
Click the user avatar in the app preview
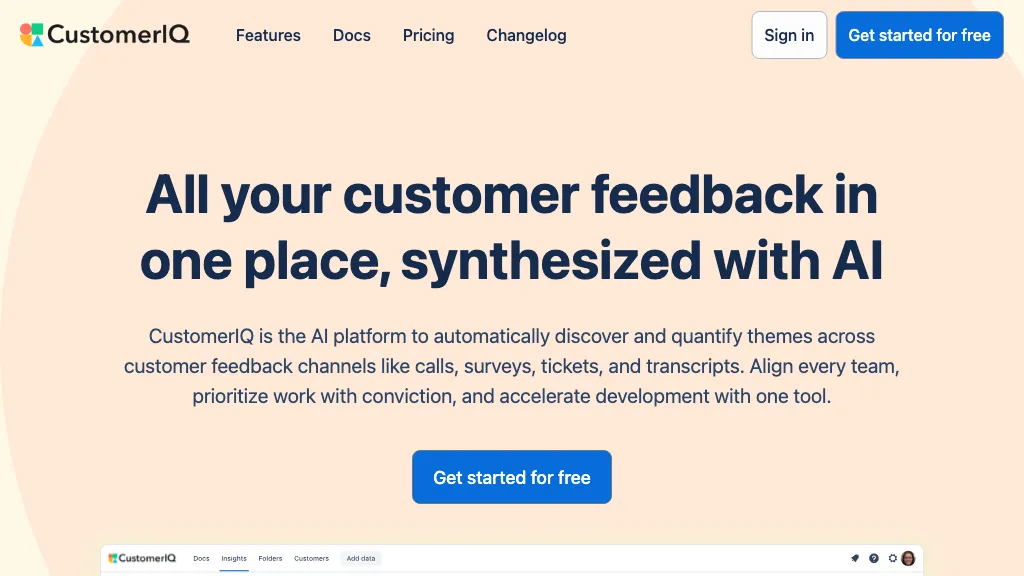click(908, 558)
